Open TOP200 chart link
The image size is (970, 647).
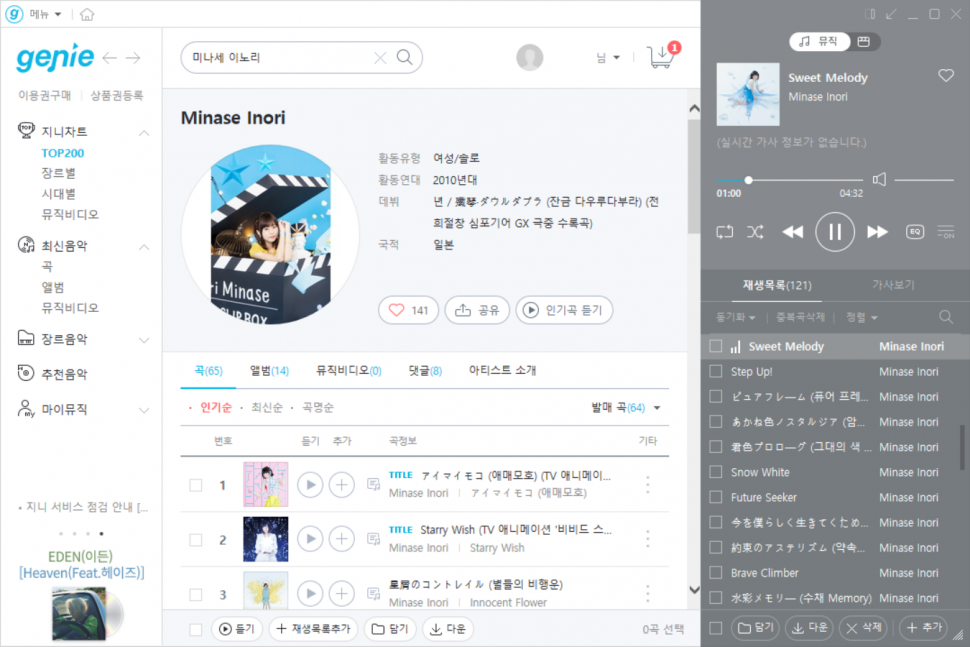click(x=62, y=153)
